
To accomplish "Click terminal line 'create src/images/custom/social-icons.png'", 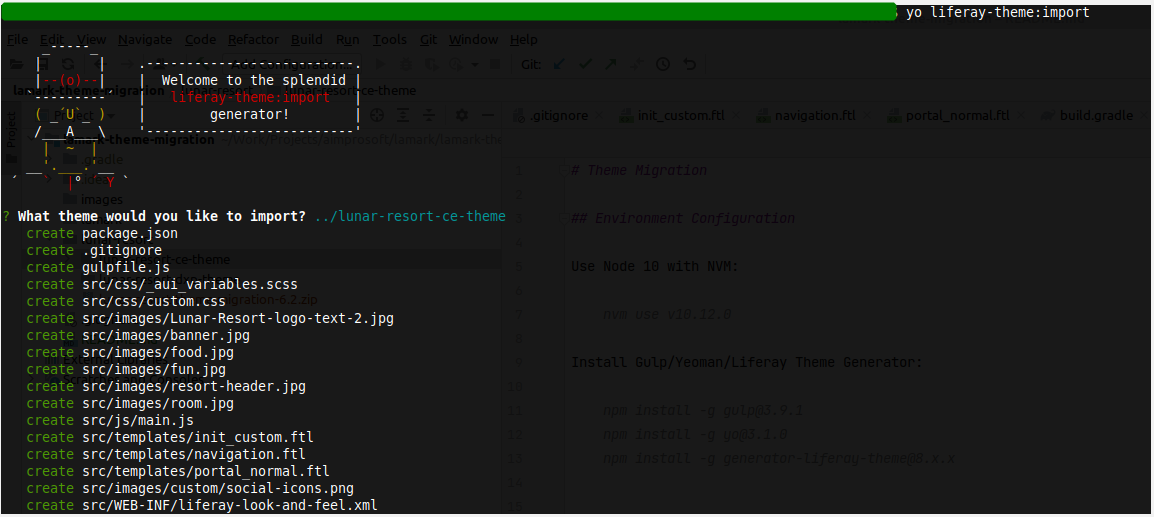I will coord(190,488).
